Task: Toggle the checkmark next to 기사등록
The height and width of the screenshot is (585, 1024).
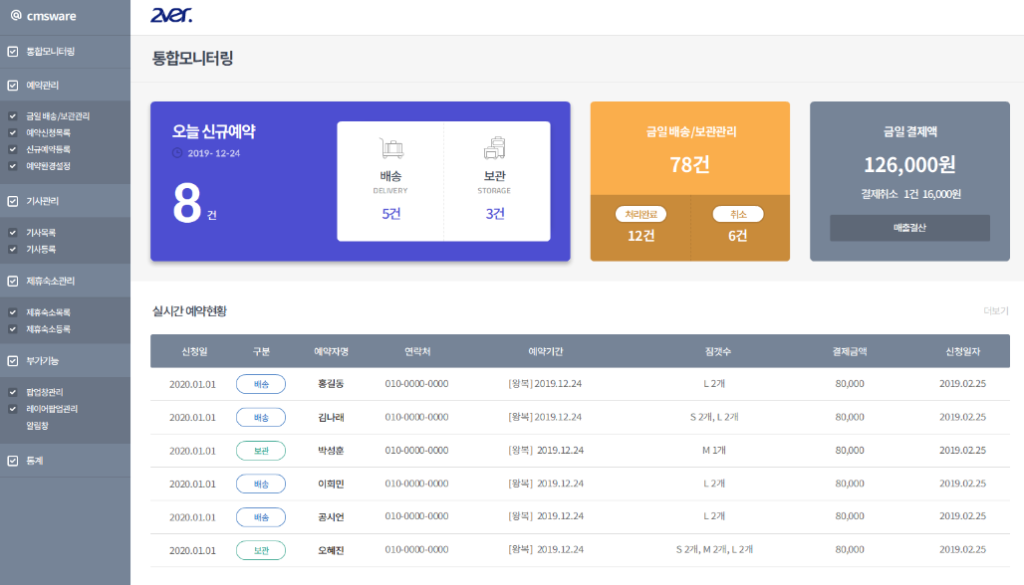Action: 12,249
